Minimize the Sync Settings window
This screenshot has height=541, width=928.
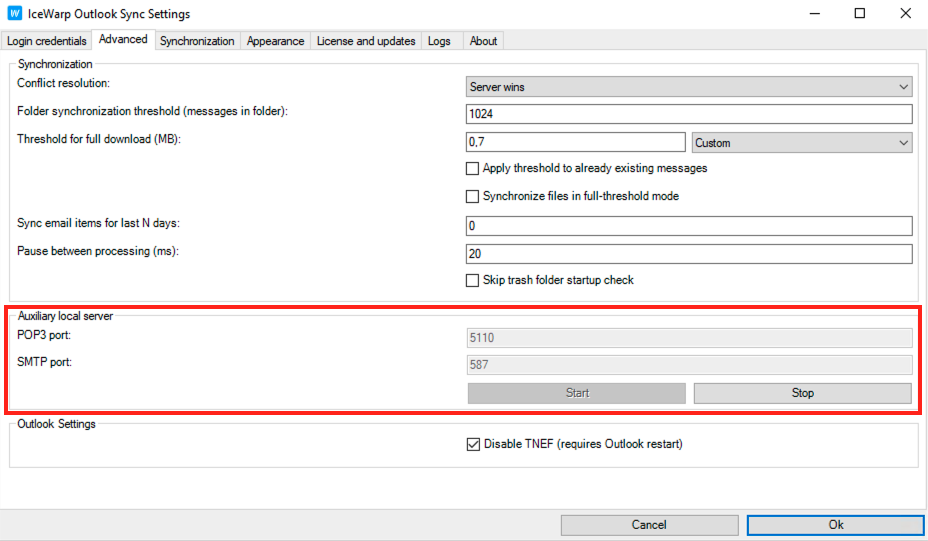[815, 14]
